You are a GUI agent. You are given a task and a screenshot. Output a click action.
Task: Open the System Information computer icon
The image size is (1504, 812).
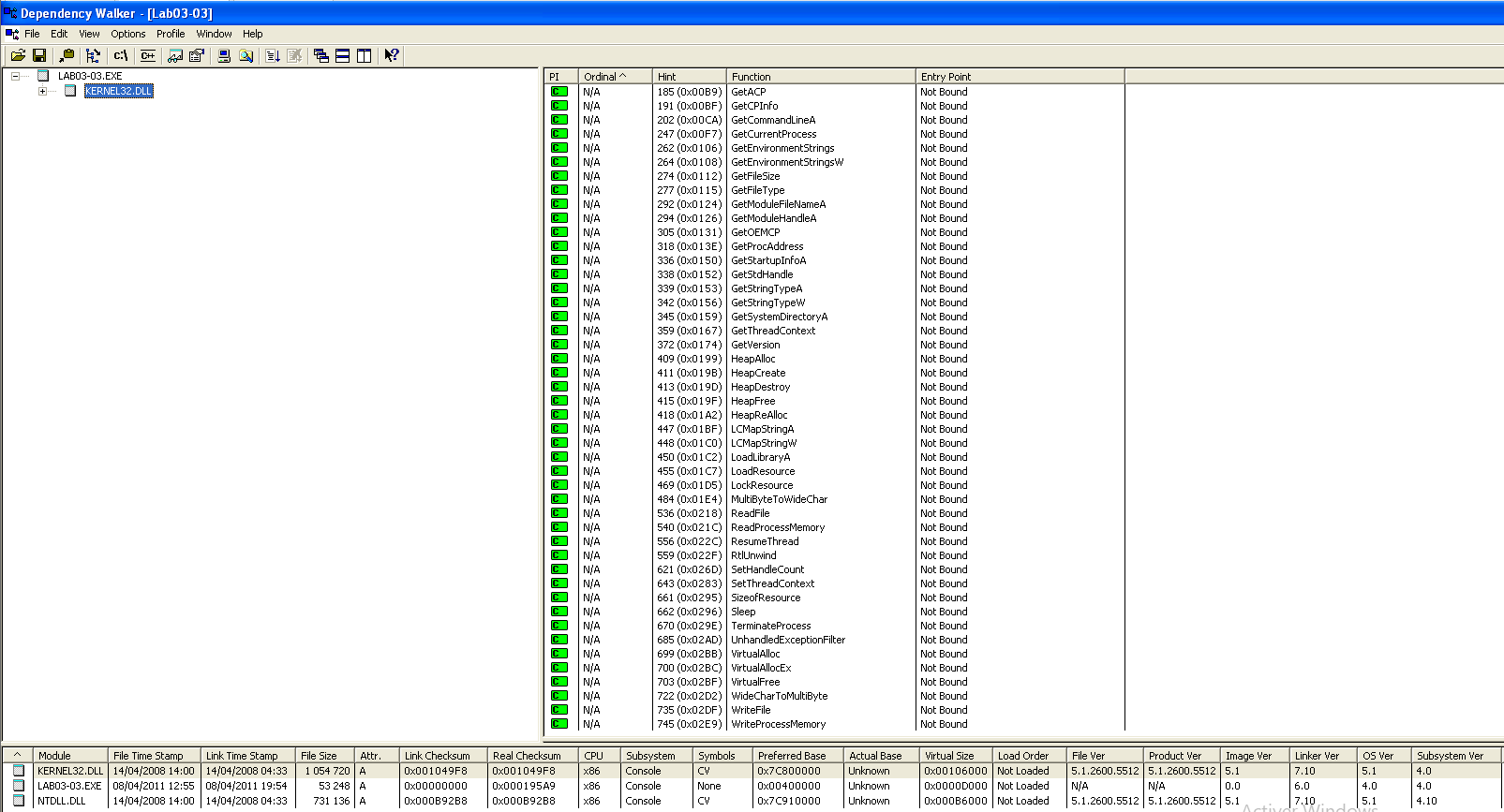(x=224, y=56)
